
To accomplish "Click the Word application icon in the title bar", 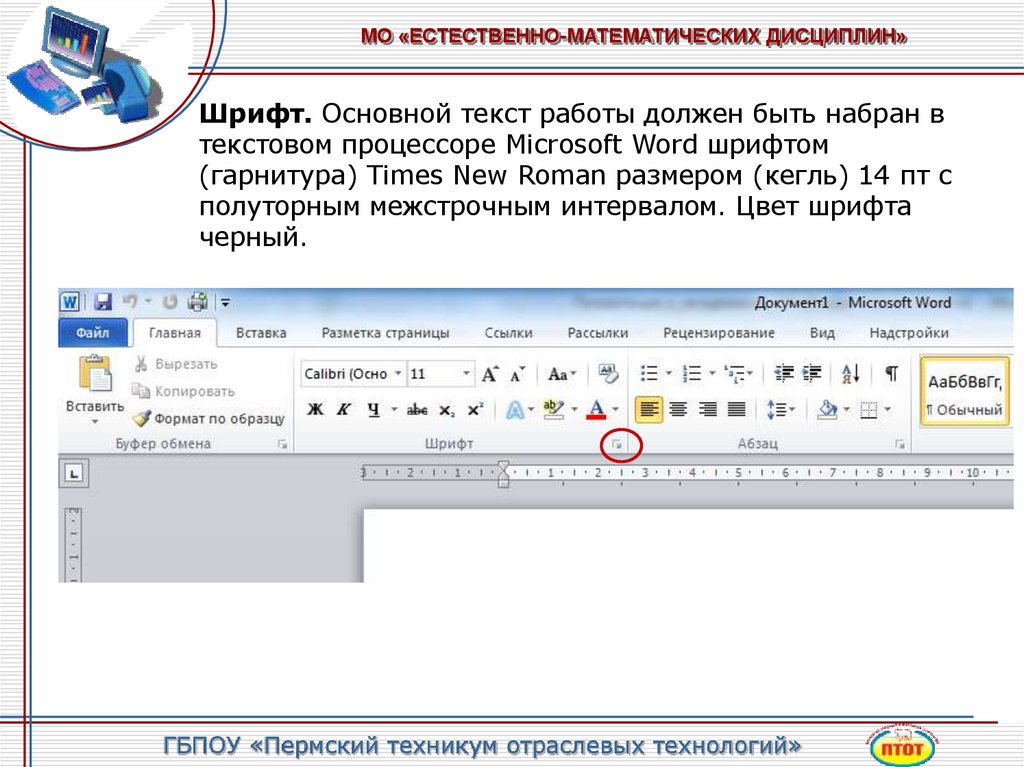I will [x=70, y=302].
